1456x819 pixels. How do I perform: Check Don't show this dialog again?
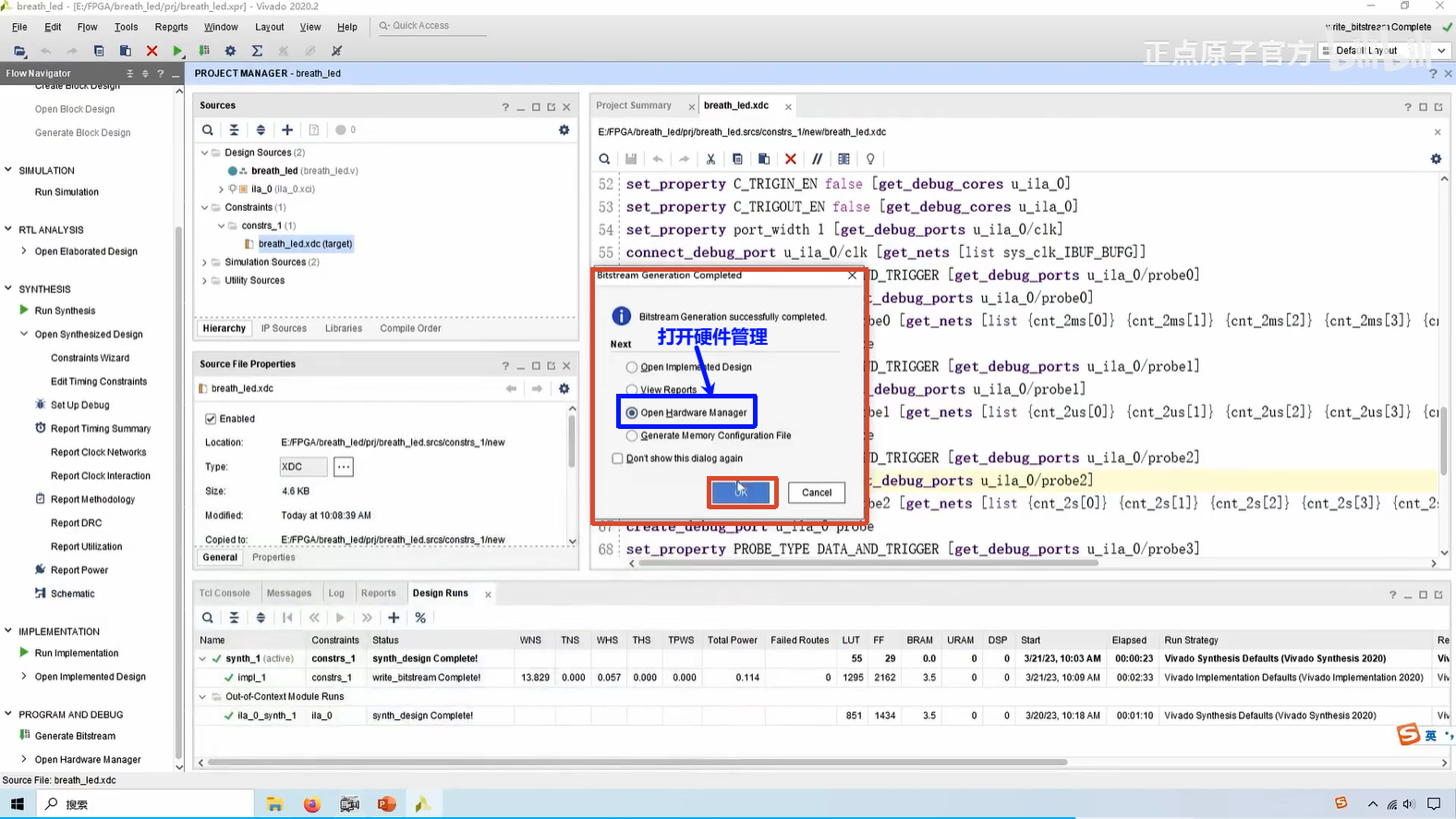click(x=617, y=458)
